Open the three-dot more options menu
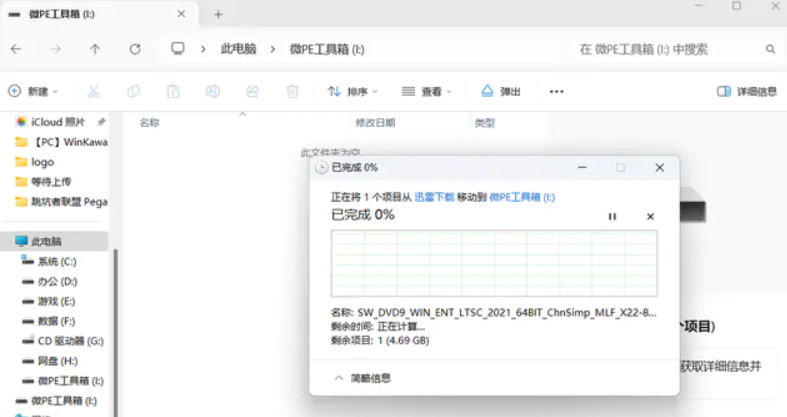This screenshot has height=417, width=787. click(557, 91)
